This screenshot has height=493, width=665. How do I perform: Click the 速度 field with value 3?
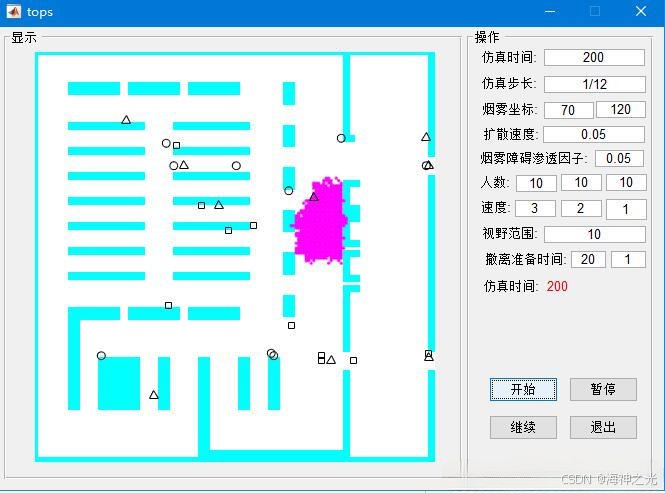click(x=535, y=208)
